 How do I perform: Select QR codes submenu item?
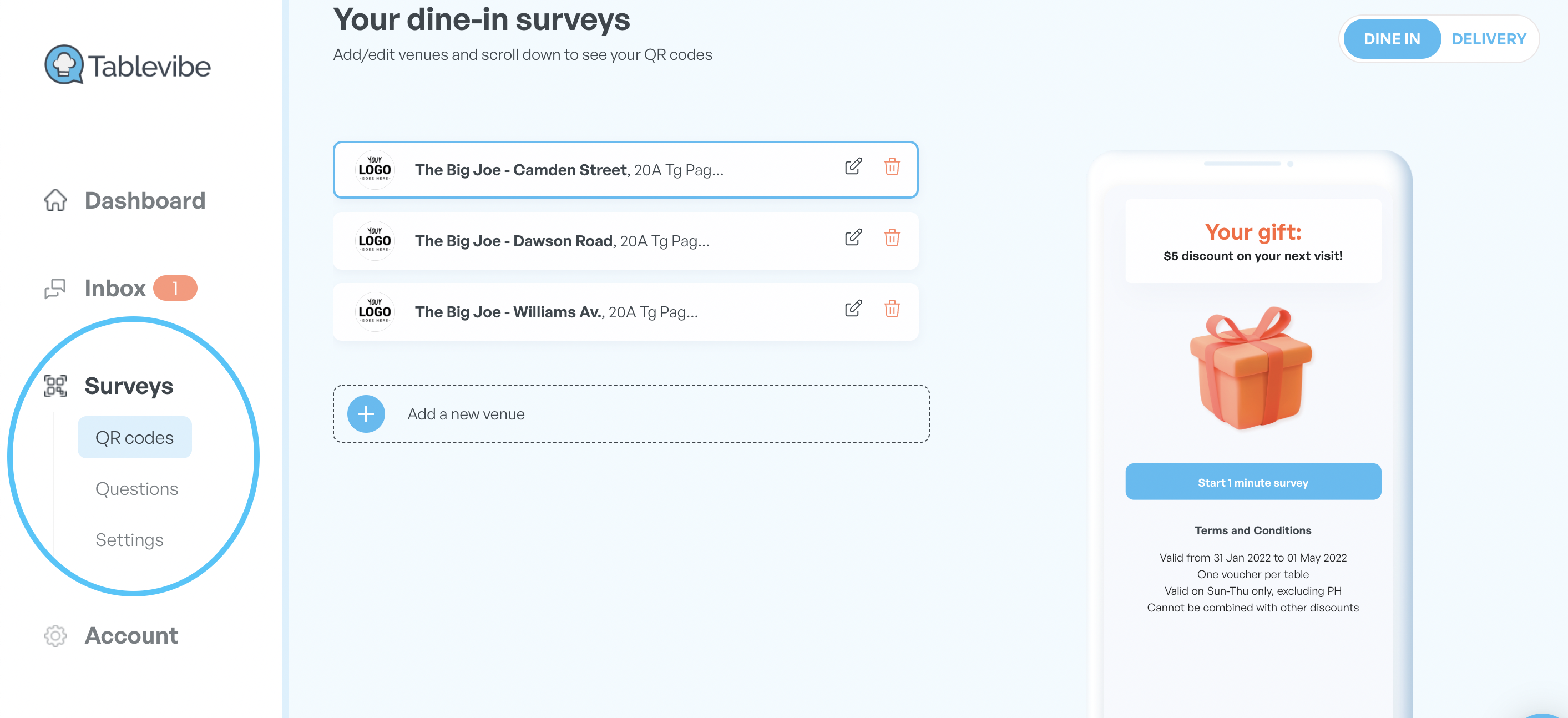tap(134, 437)
